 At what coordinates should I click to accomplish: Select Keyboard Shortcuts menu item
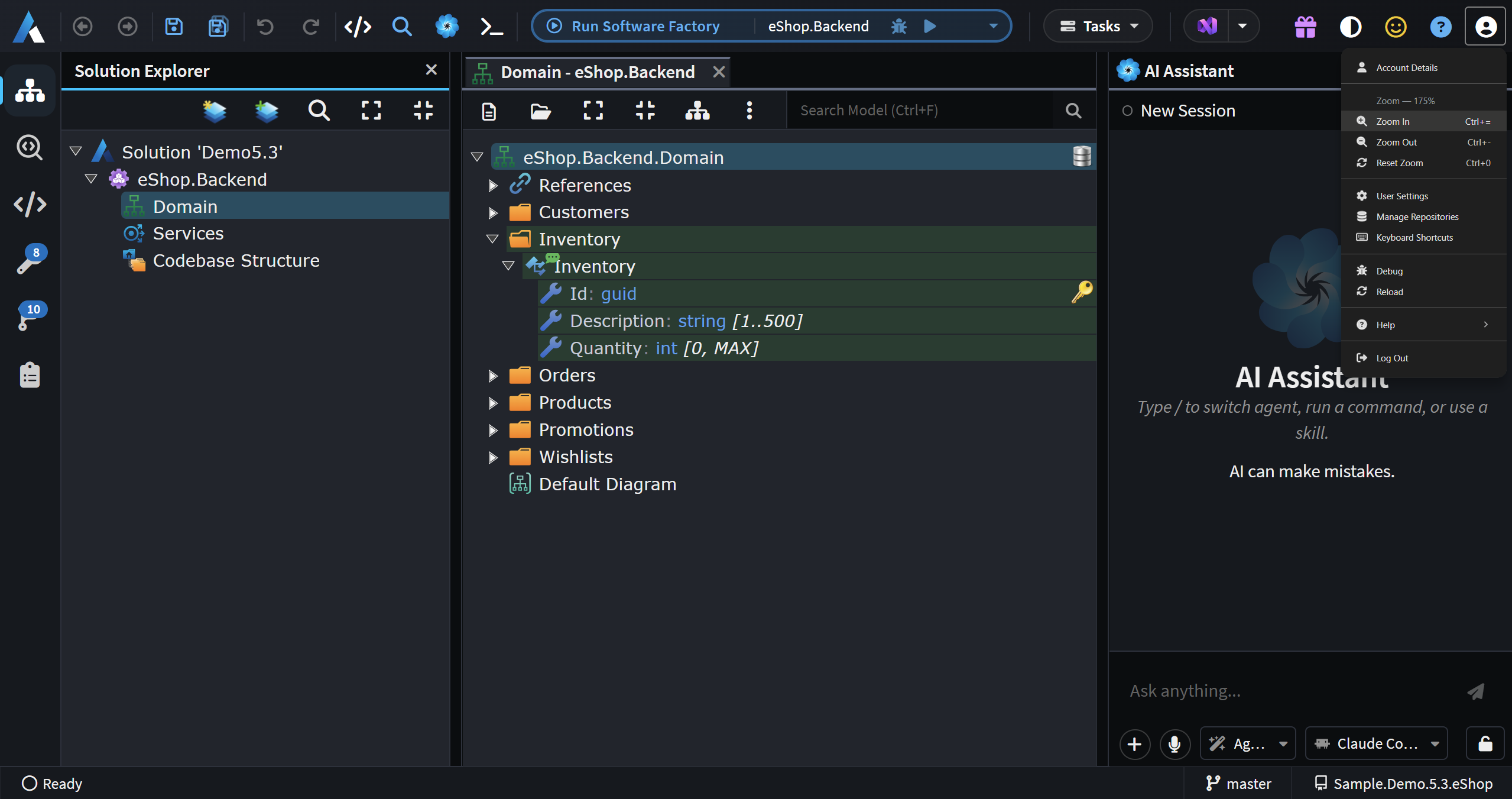point(1423,237)
